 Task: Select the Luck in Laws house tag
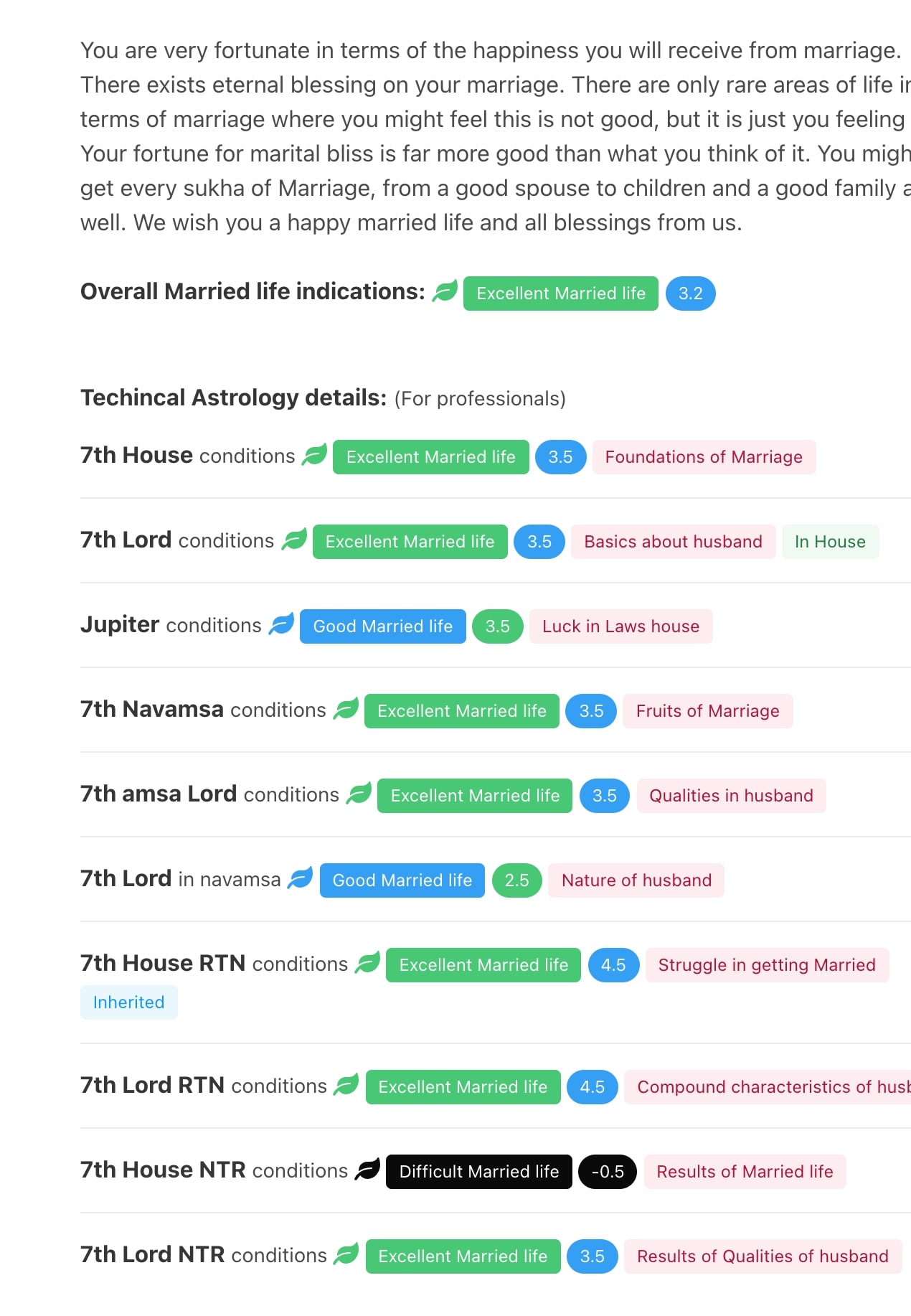click(x=620, y=626)
